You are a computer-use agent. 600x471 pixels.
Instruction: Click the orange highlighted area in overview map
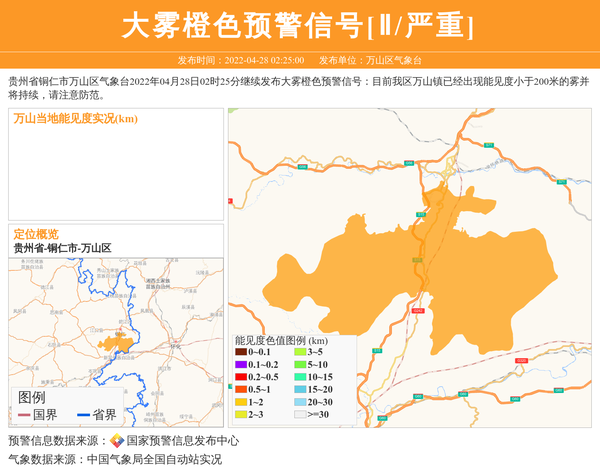(115, 343)
